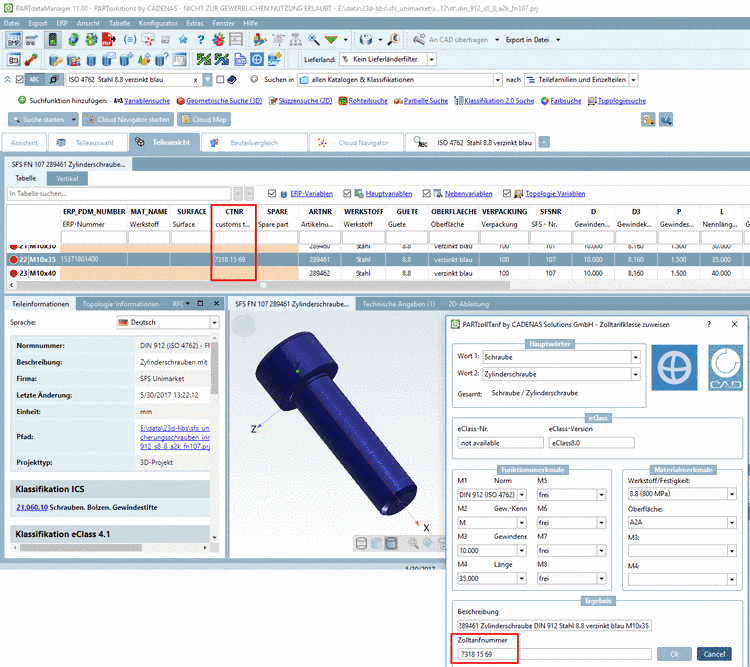Click the green crossed arrows icon
This screenshot has width=750, height=667.
pos(203,59)
